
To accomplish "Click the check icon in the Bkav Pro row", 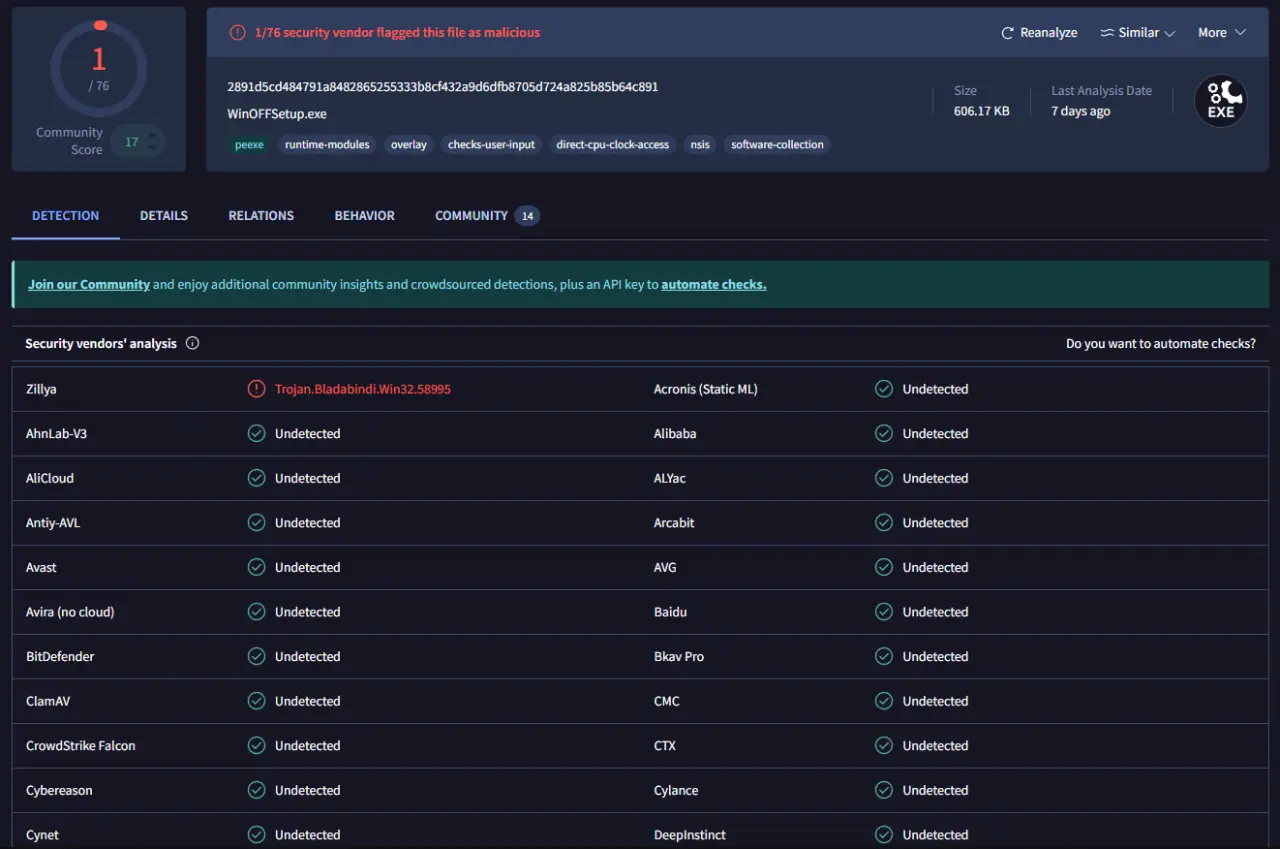I will [884, 656].
